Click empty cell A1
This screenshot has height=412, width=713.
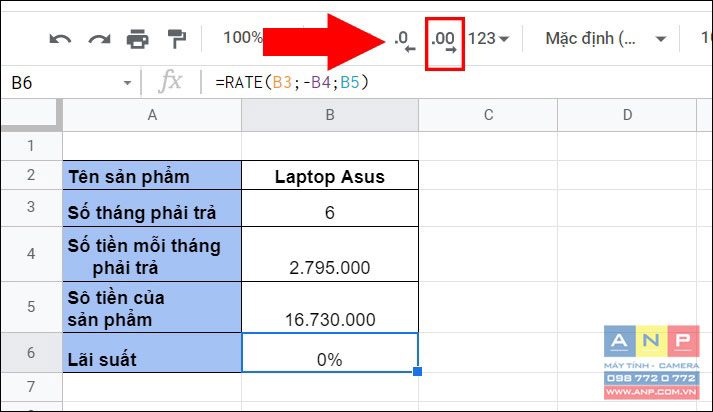pyautogui.click(x=152, y=146)
